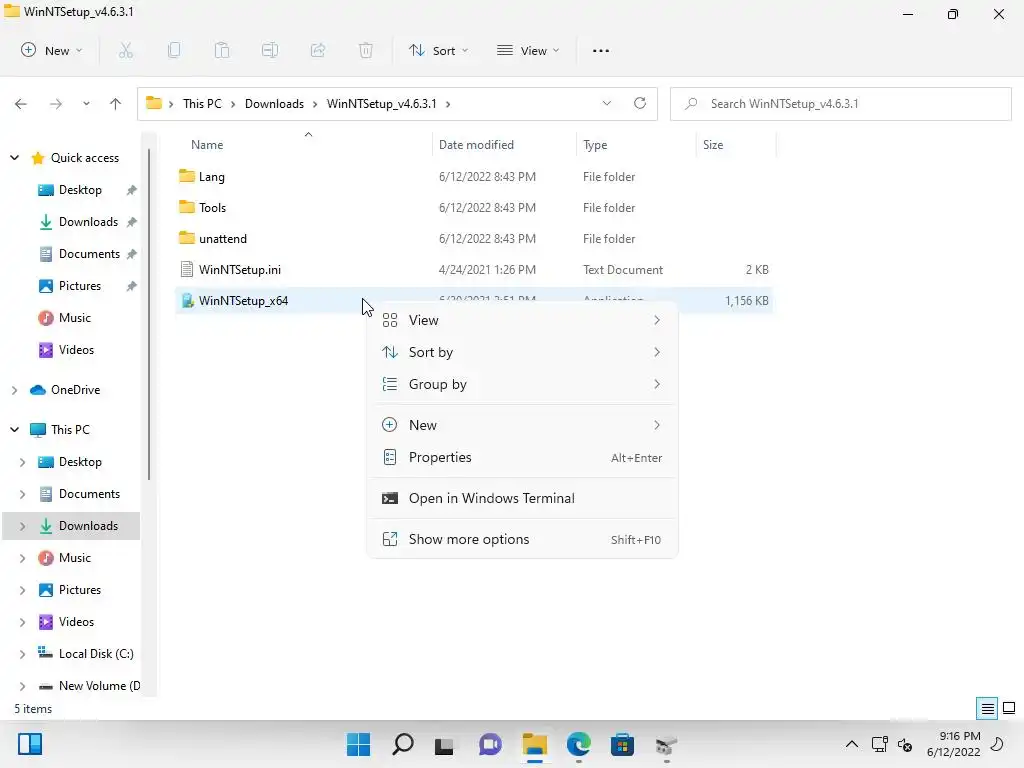Click the WinNTSetup icon on taskbar

pyautogui.click(x=666, y=745)
